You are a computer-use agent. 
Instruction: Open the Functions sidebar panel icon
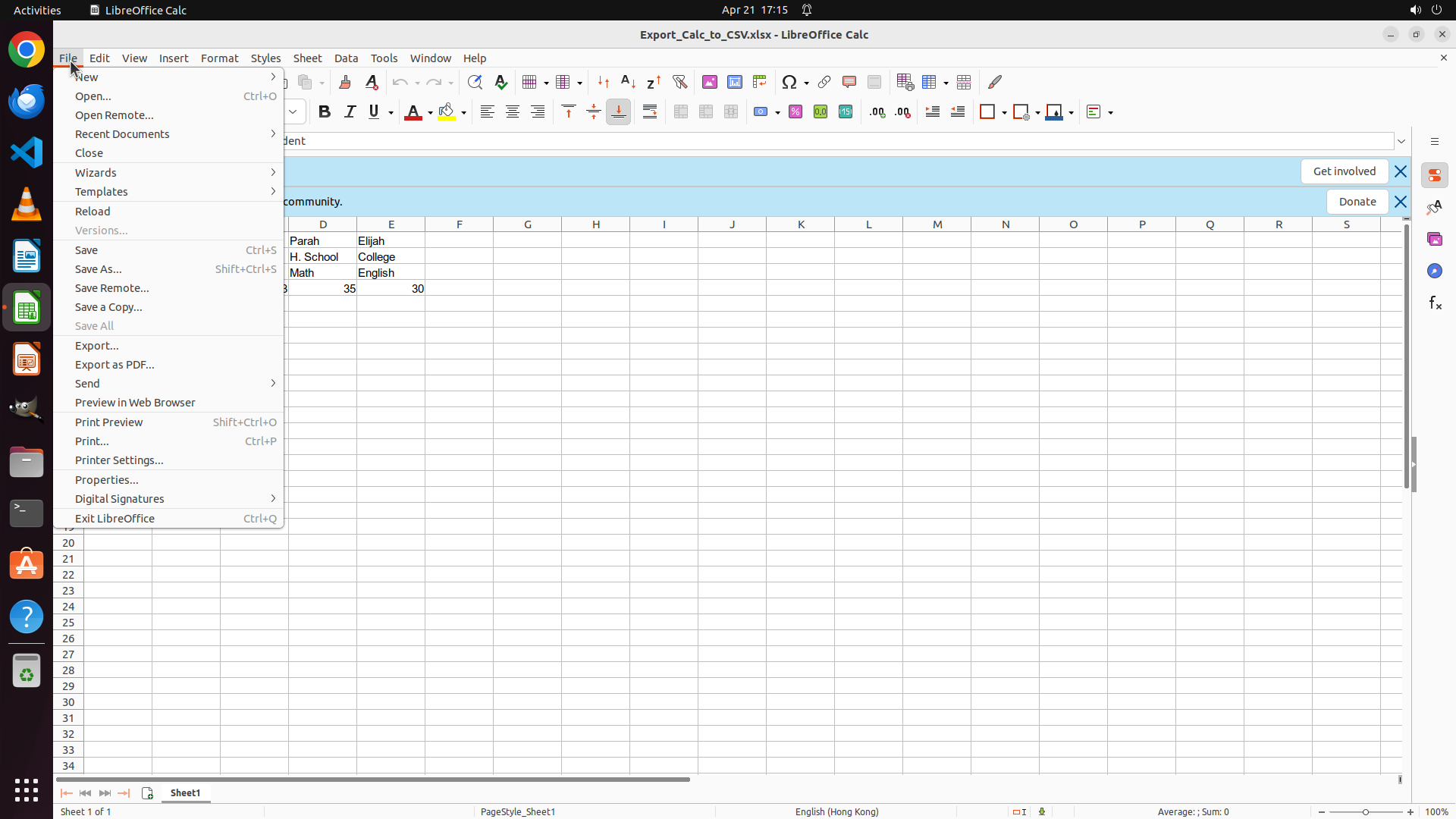tap(1435, 303)
